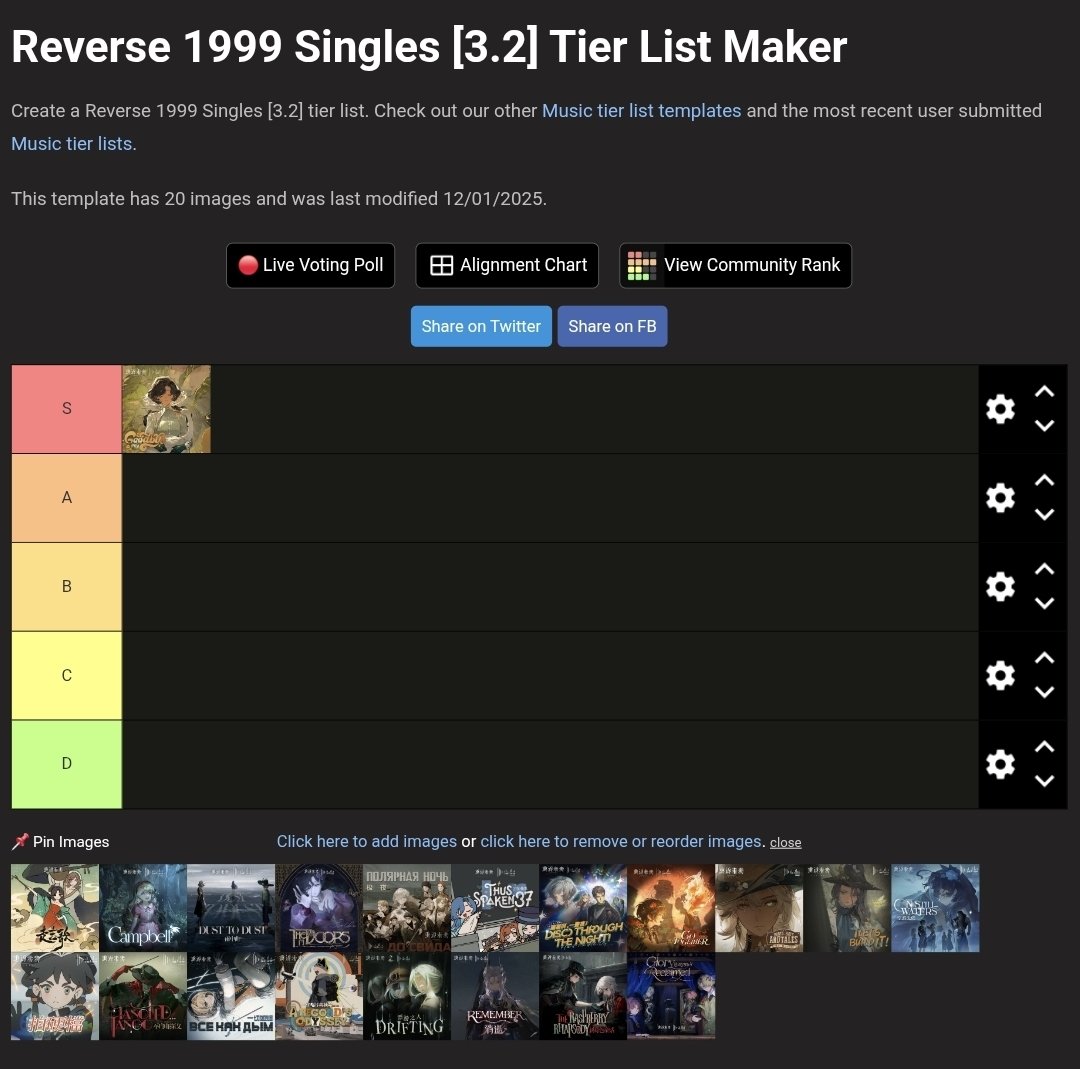Select the fiery orange Ember album cover
The height and width of the screenshot is (1069, 1080).
[x=672, y=908]
